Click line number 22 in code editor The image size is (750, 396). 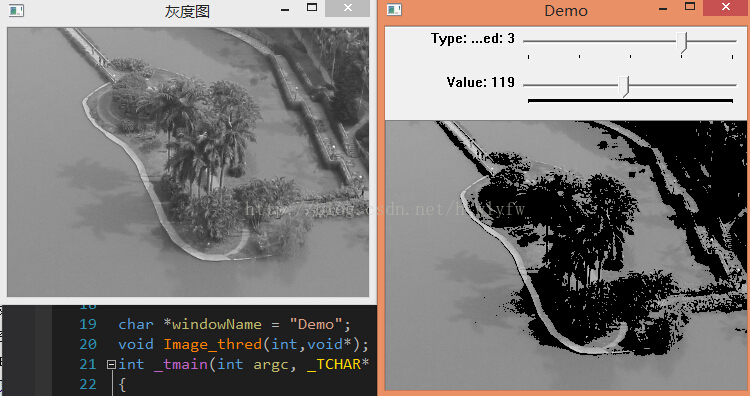(88, 384)
